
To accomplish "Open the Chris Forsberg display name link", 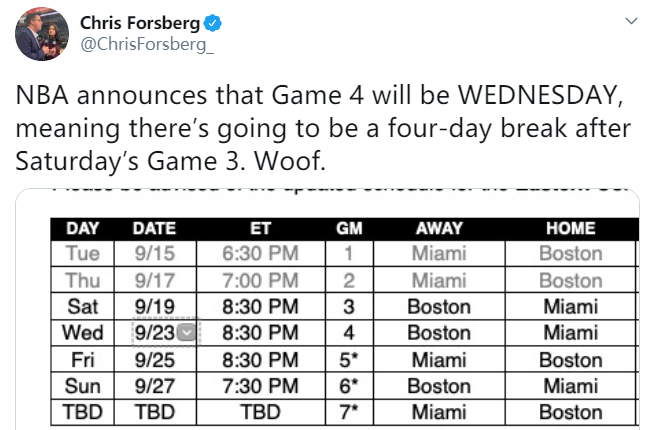I will pyautogui.click(x=139, y=23).
